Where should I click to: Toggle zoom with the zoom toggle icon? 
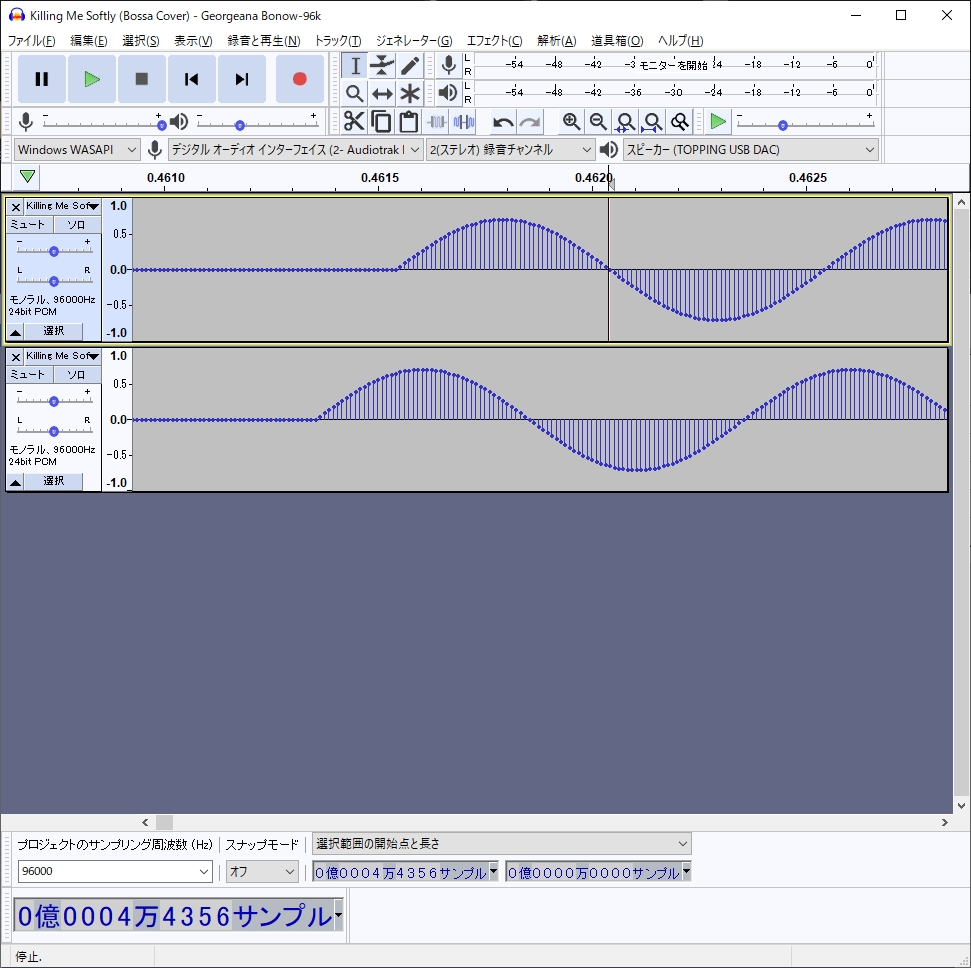click(680, 122)
